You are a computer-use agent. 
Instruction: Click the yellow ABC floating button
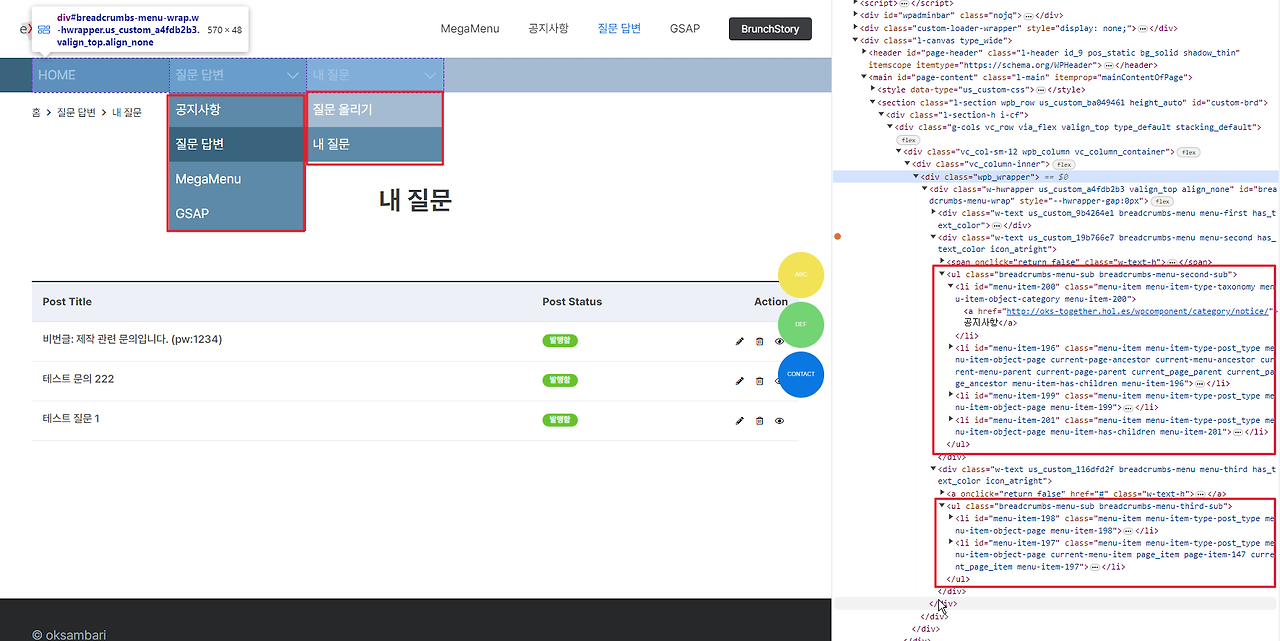801,275
